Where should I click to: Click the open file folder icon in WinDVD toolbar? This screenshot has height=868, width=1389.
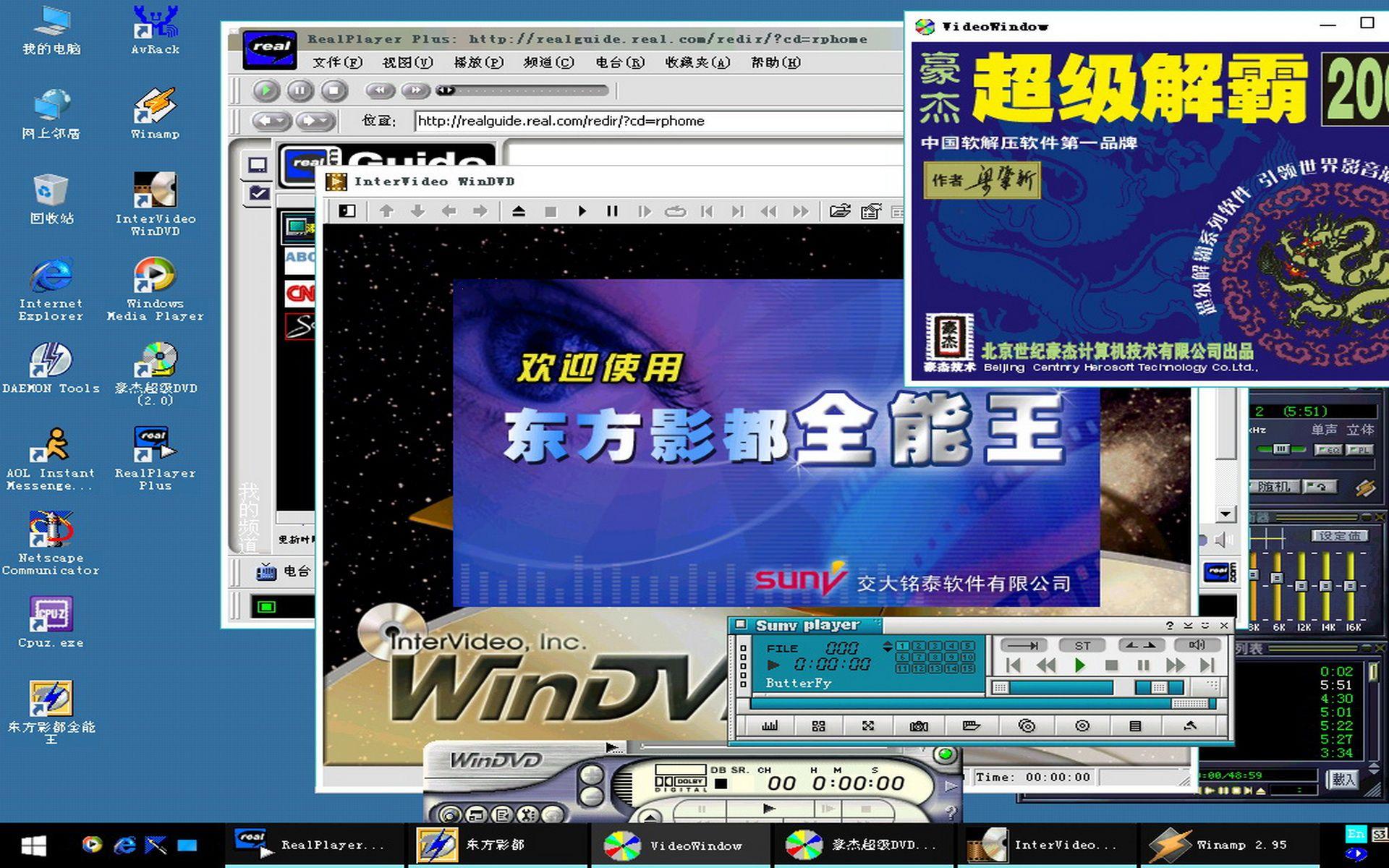coord(840,211)
